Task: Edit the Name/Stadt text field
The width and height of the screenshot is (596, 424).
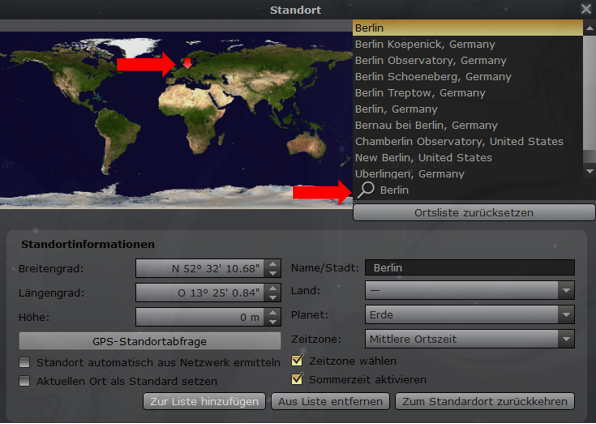Action: (x=470, y=268)
